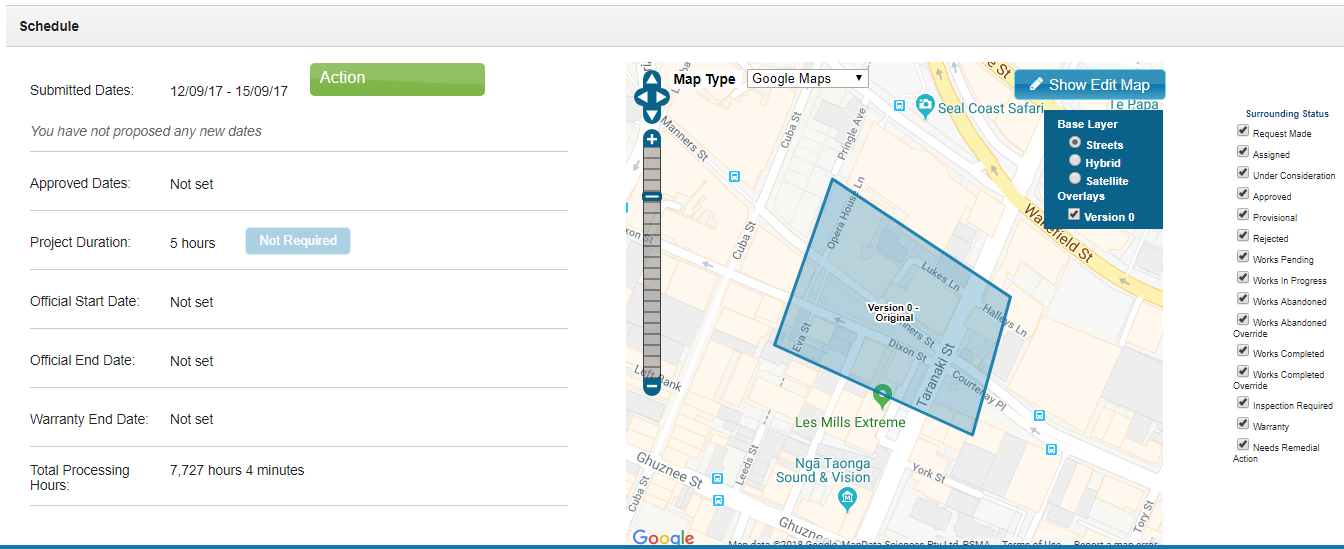Click the map zoom slider handle
This screenshot has width=1344, height=549.
pos(652,197)
